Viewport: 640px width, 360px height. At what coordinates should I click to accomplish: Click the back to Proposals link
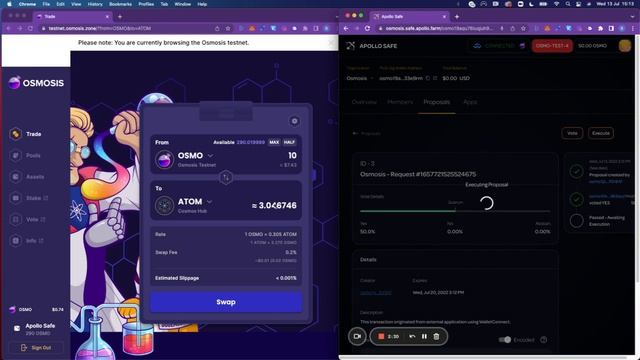point(367,133)
